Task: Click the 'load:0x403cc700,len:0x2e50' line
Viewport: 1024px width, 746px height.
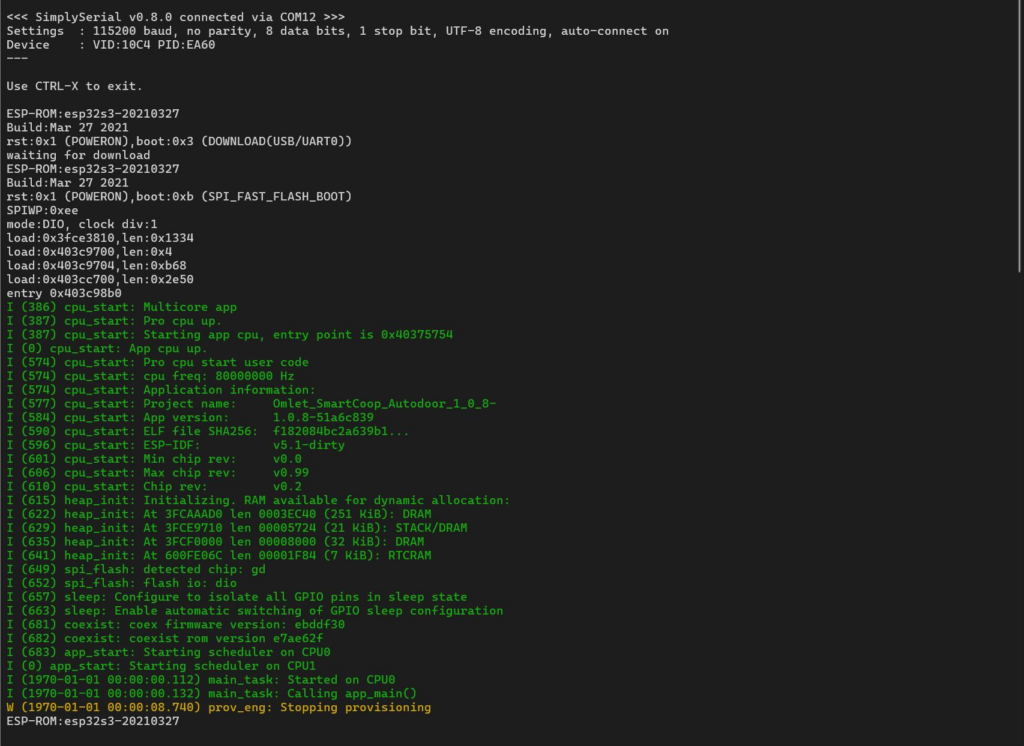Action: pyautogui.click(x=100, y=280)
